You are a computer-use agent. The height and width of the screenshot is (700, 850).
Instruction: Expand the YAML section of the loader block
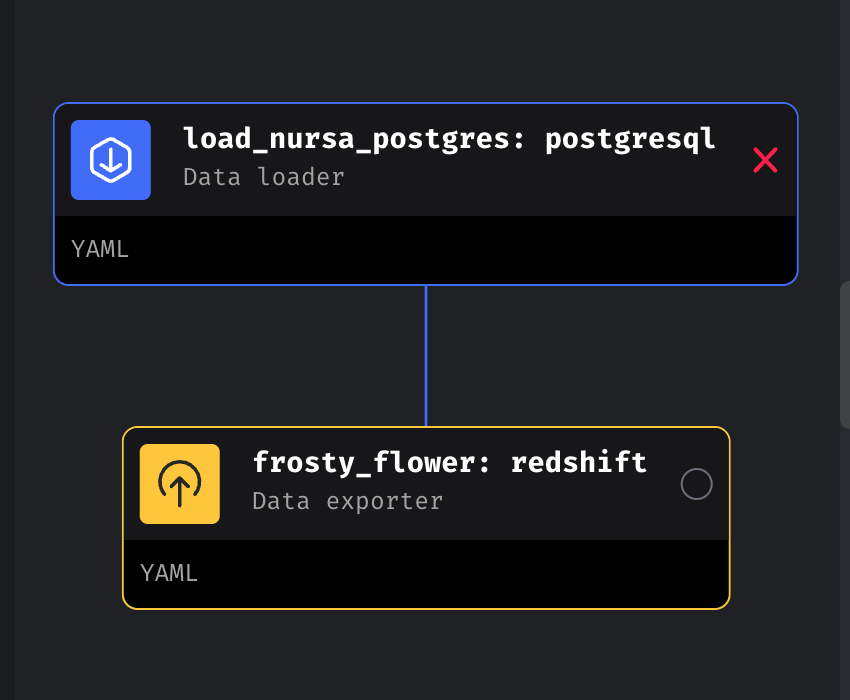click(99, 249)
